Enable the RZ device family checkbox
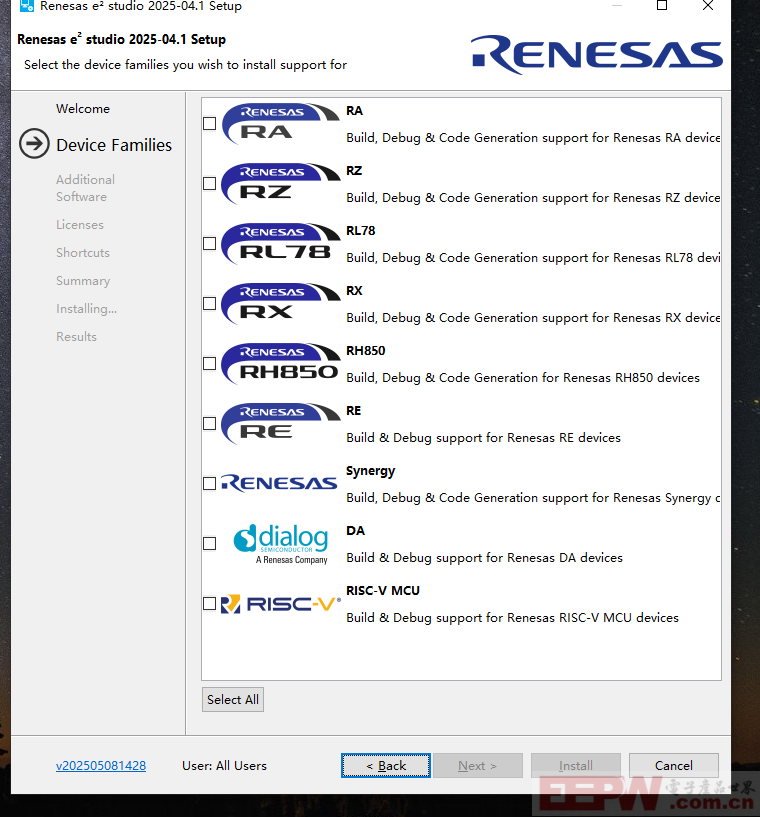The image size is (760, 817). (x=209, y=183)
